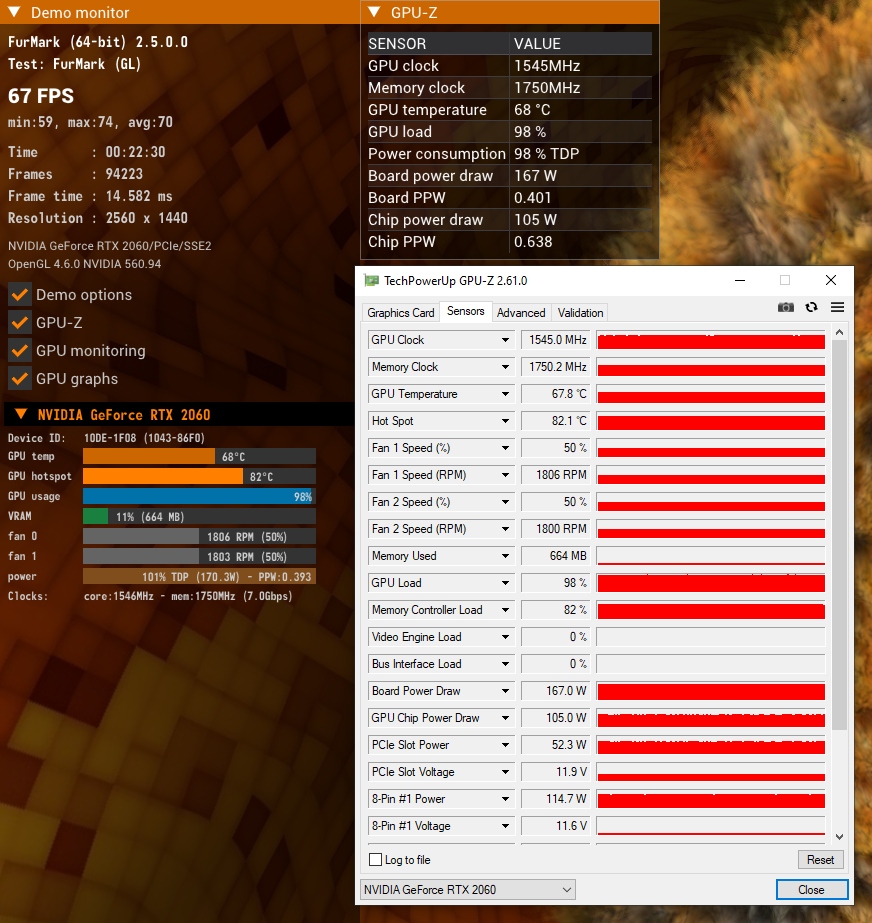Uncheck the GPU-Z checkbox in Demo monitor
The width and height of the screenshot is (872, 923).
tap(20, 323)
